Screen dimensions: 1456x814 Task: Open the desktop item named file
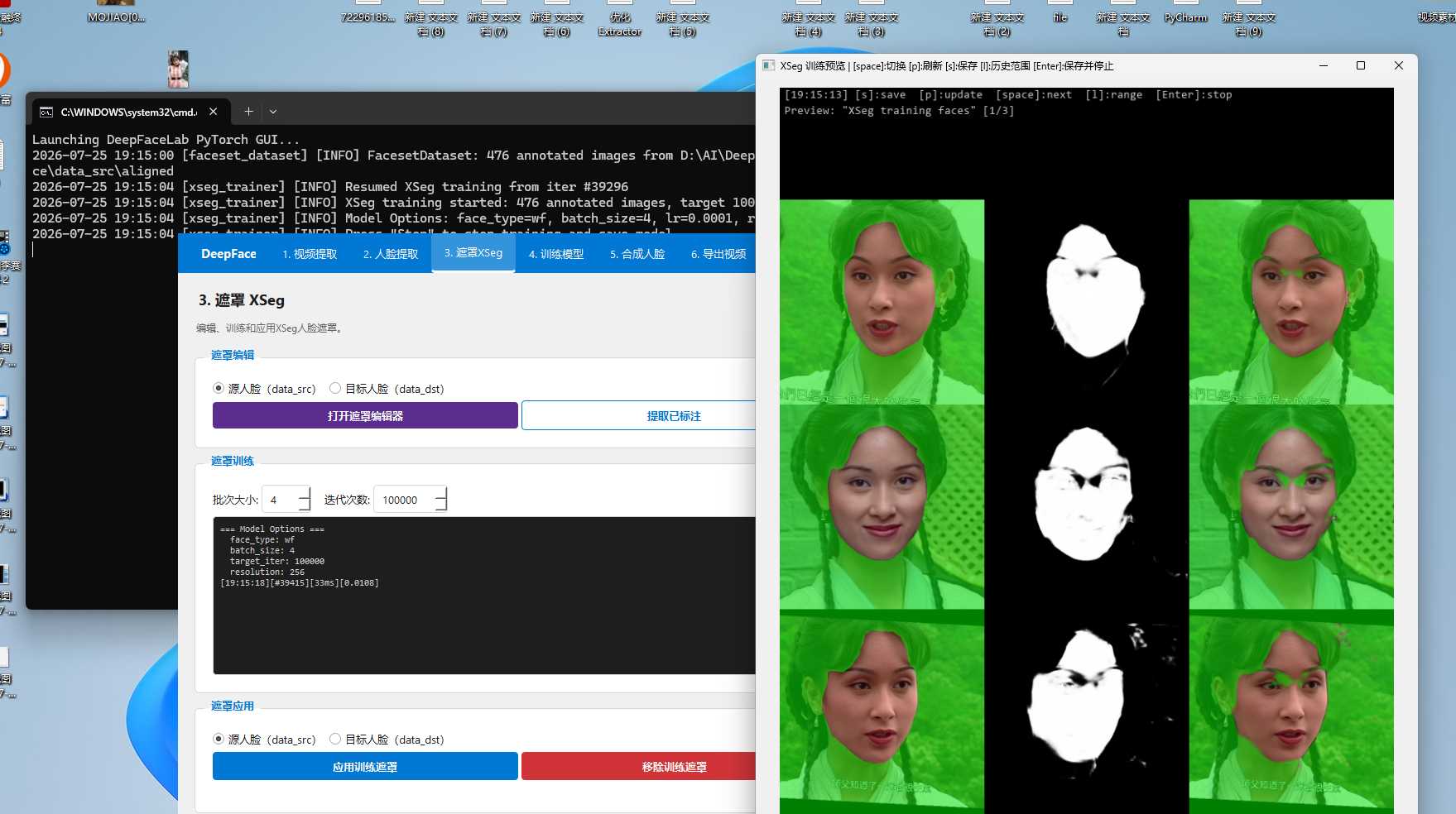(1060, 12)
